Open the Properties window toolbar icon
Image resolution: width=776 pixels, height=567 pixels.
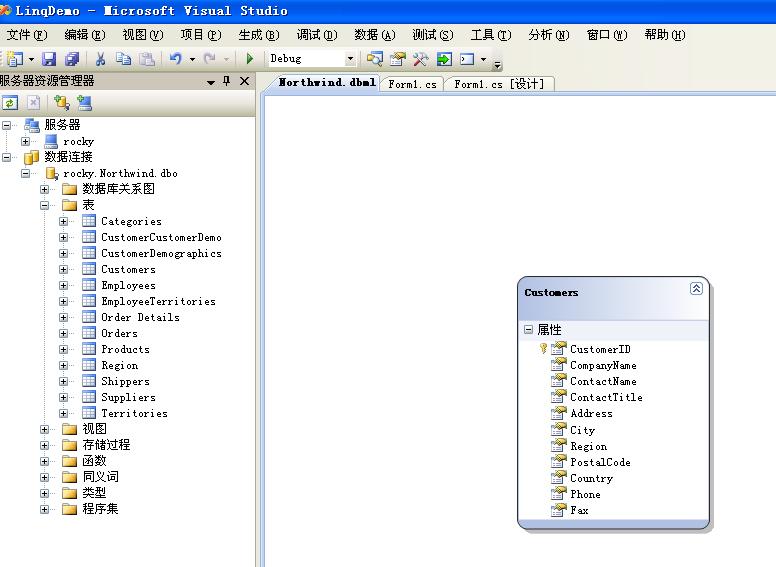[397, 59]
